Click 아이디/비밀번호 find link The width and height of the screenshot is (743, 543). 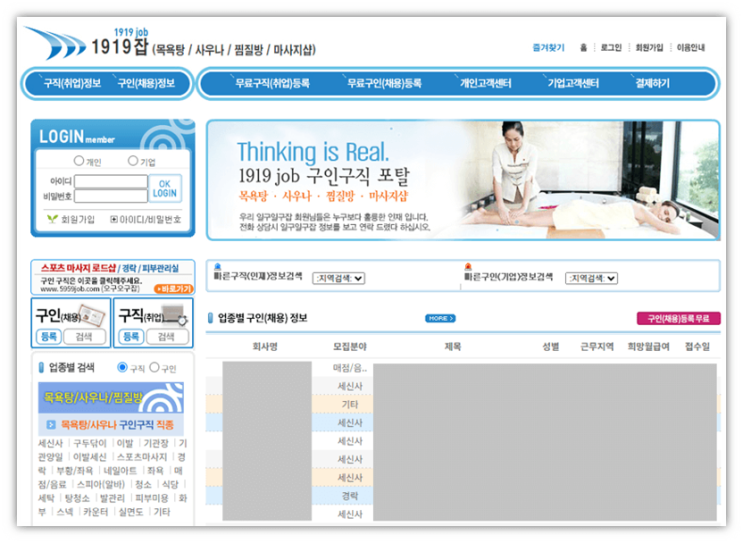[150, 219]
